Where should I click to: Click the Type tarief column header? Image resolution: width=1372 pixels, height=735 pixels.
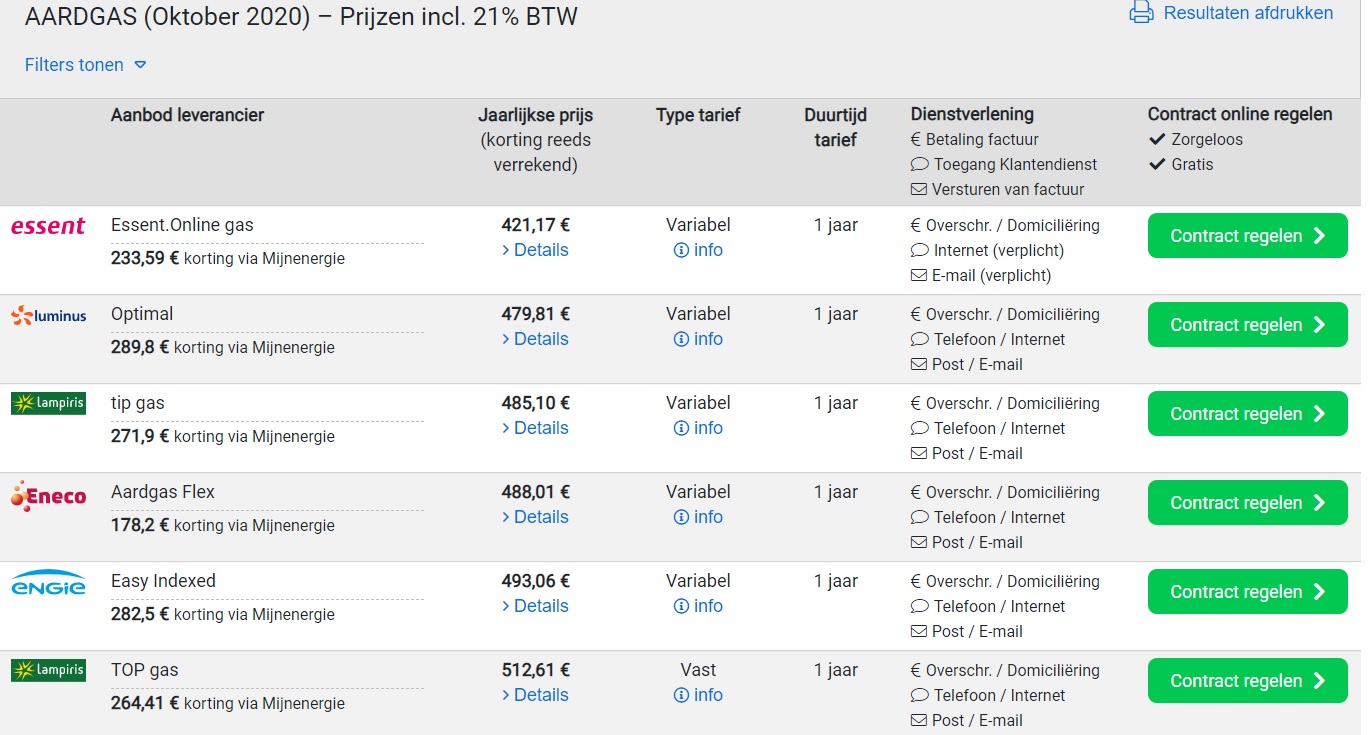click(698, 115)
